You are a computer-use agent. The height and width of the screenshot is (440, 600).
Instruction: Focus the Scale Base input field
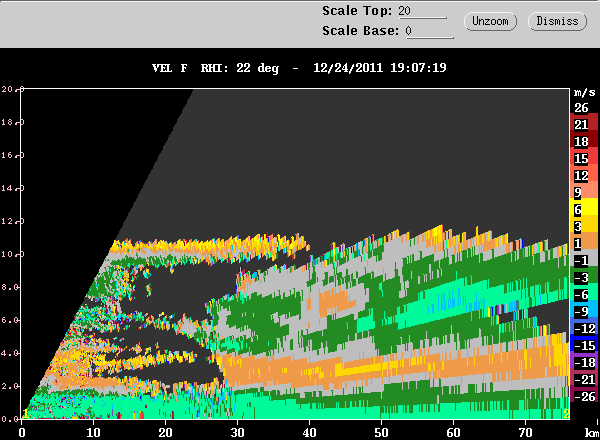click(x=429, y=31)
